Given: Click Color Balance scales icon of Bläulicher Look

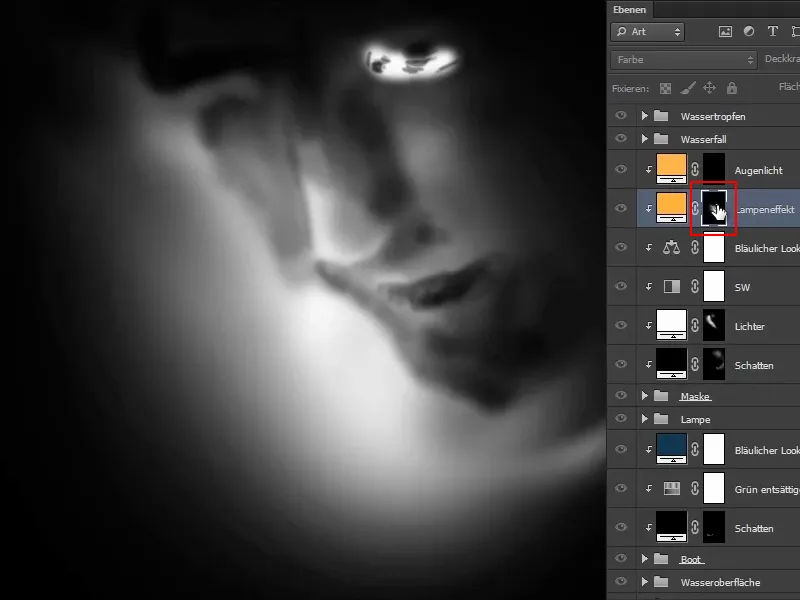Looking at the screenshot, I should [x=671, y=247].
